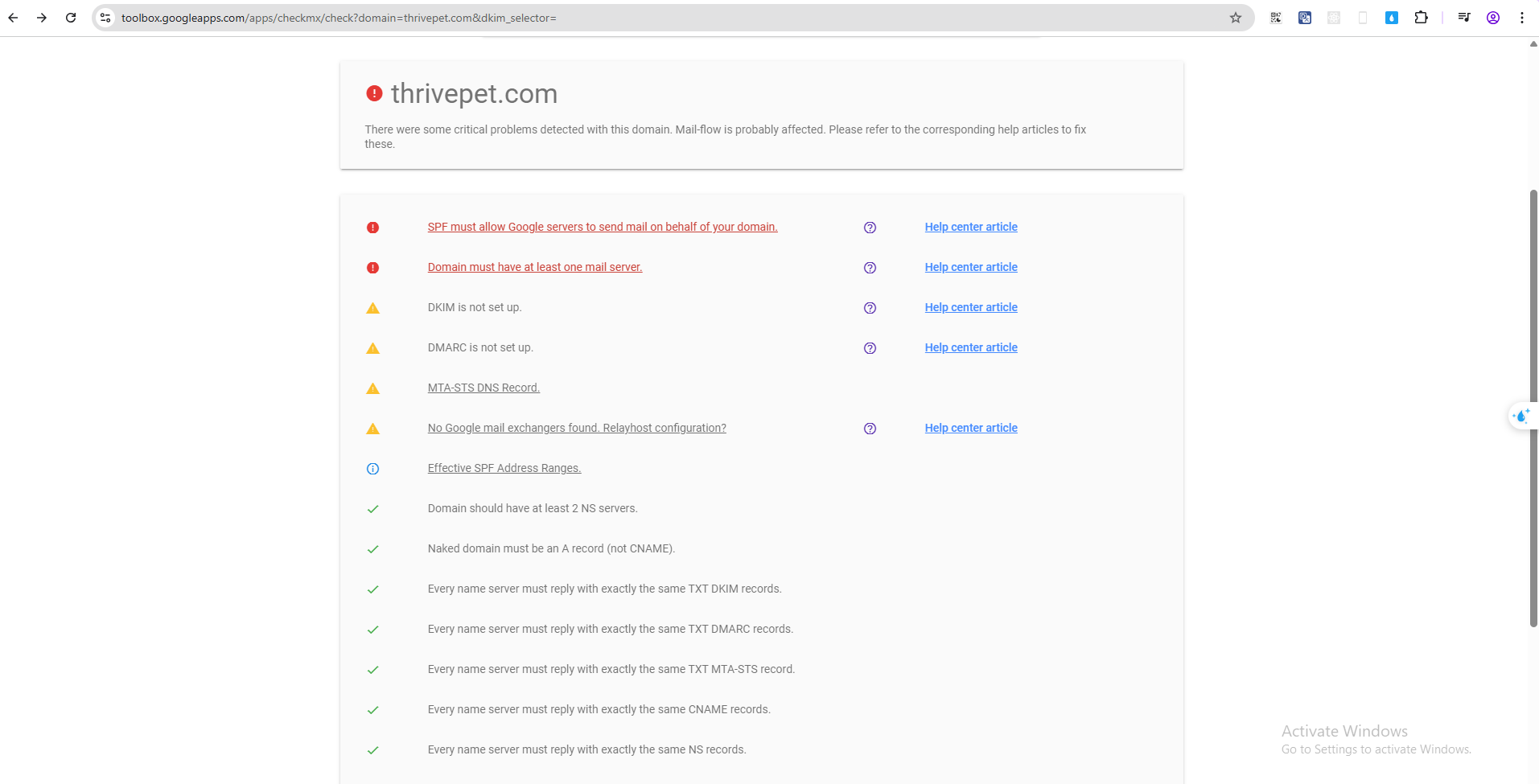Open Help center article for SPF
Image resolution: width=1539 pixels, height=784 pixels.
pyautogui.click(x=971, y=227)
